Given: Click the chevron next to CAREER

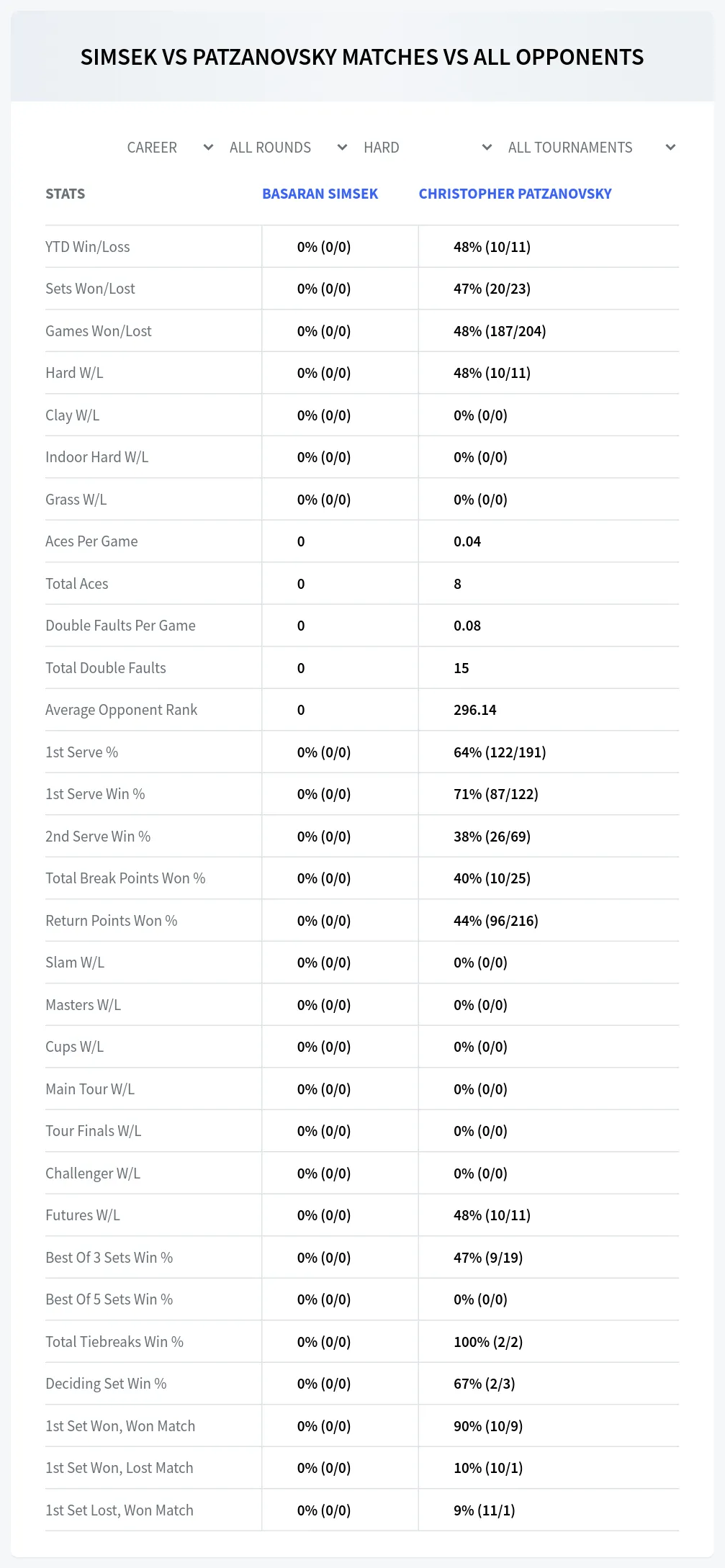Looking at the screenshot, I should pyautogui.click(x=208, y=148).
